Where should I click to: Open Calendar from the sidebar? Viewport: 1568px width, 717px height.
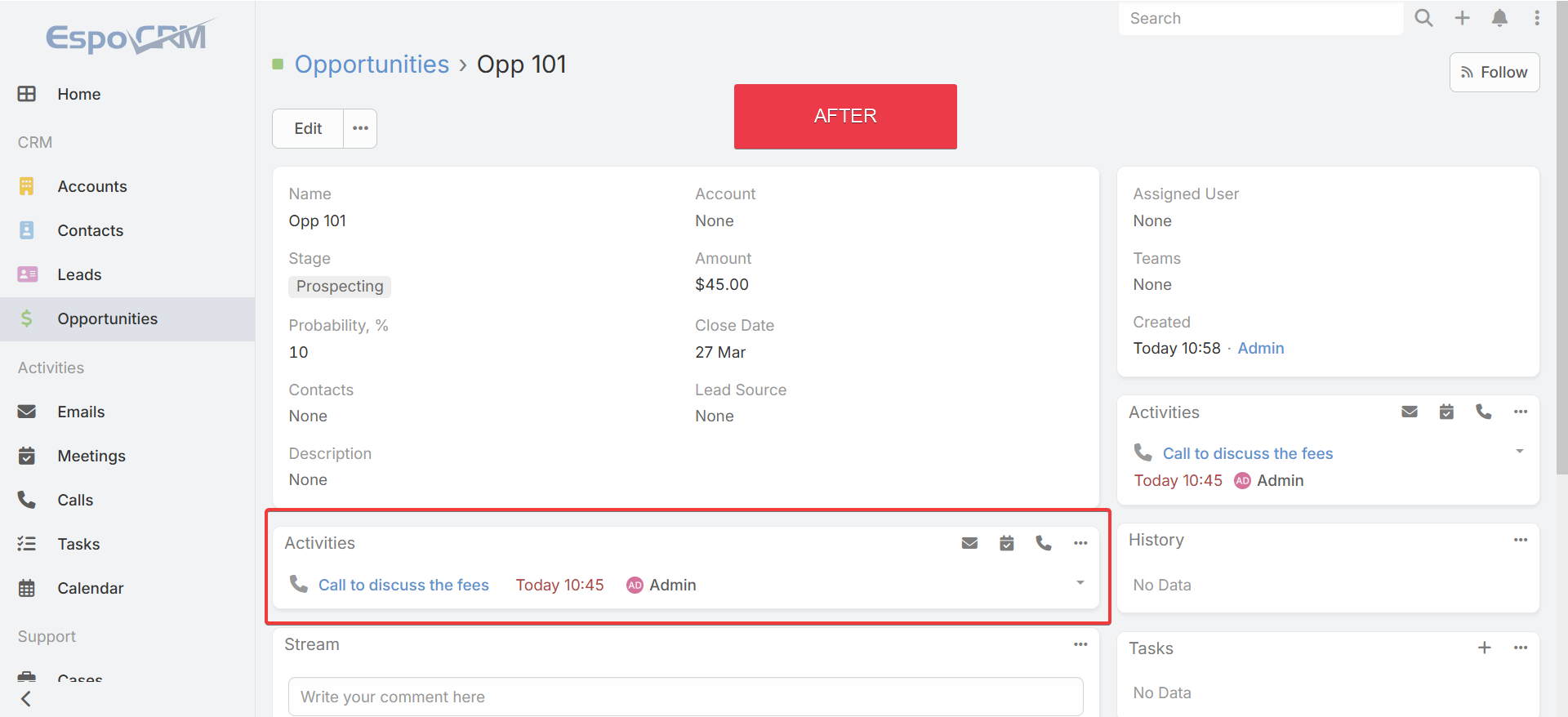[90, 588]
